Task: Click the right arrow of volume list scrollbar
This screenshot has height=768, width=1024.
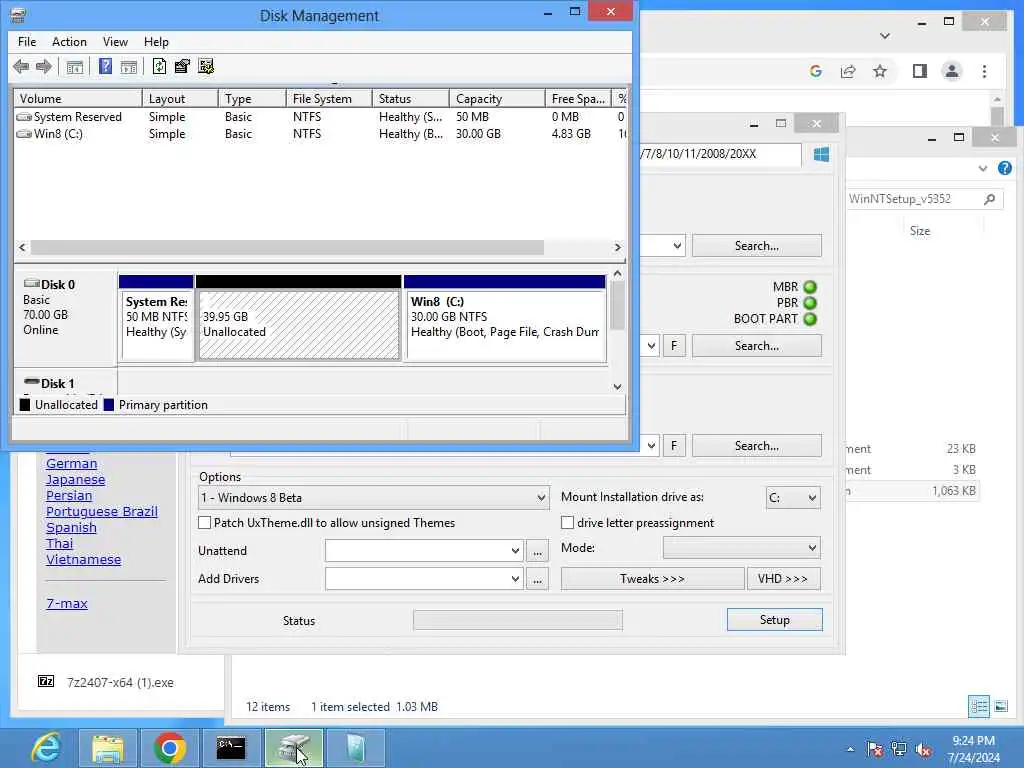Action: (x=617, y=248)
